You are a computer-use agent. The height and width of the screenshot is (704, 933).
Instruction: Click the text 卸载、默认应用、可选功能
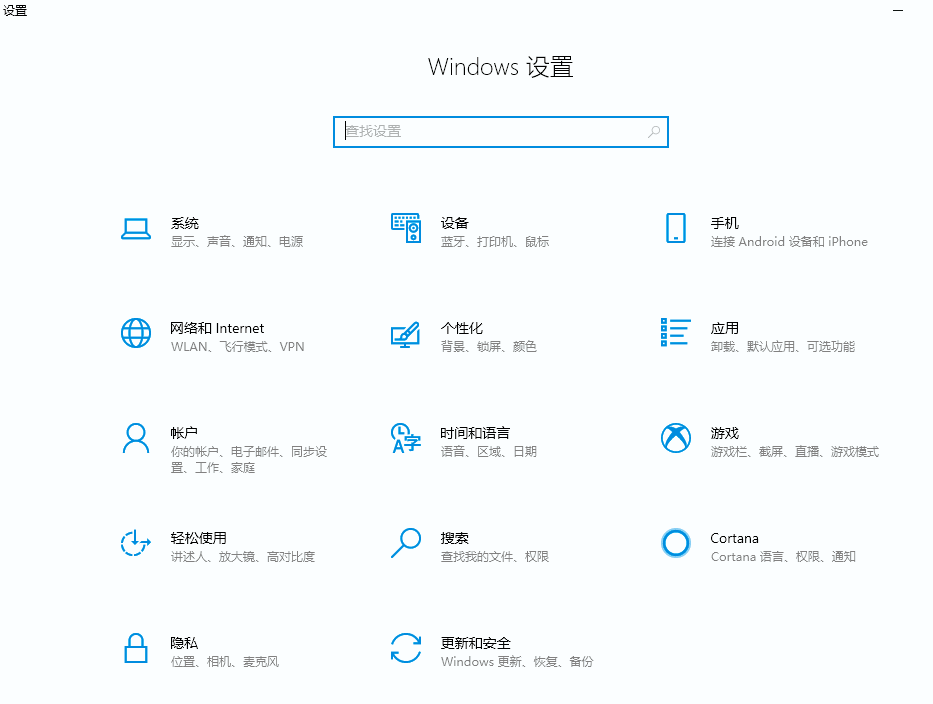pyautogui.click(x=782, y=346)
